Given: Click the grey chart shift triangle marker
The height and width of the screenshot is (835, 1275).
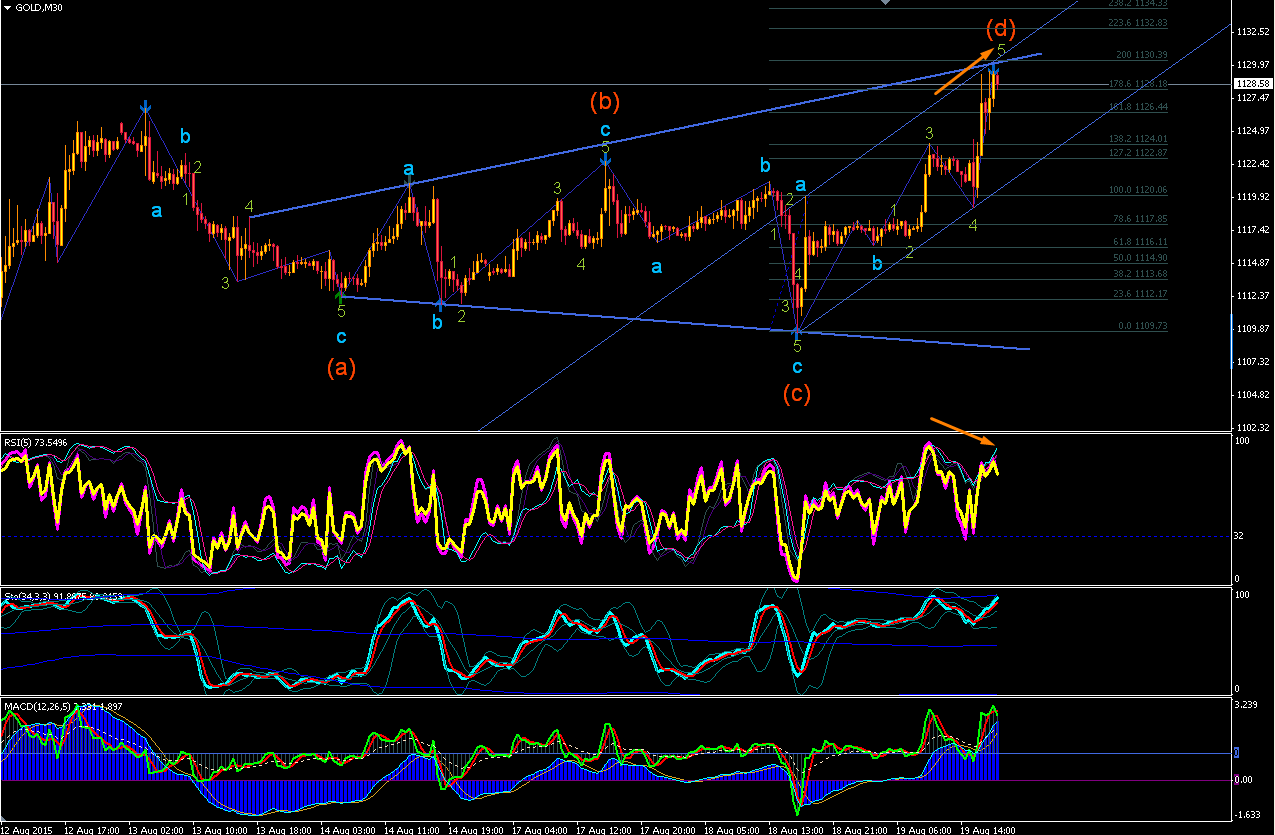Looking at the screenshot, I should [x=884, y=4].
